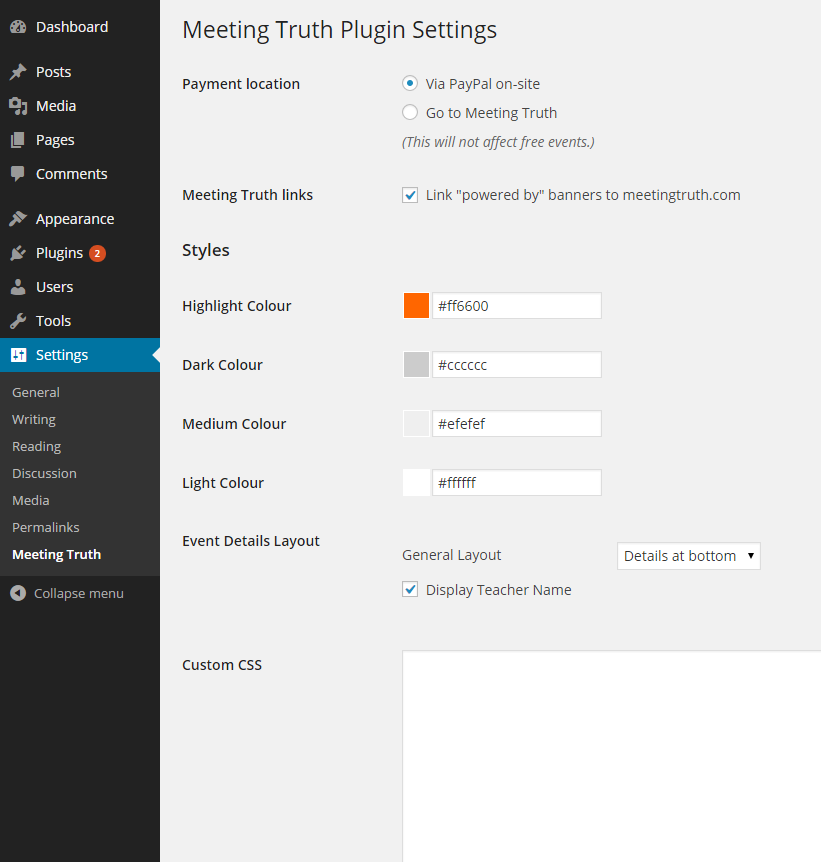Click the Posts pushpin icon
Screen dimensions: 821x862
click(x=18, y=72)
